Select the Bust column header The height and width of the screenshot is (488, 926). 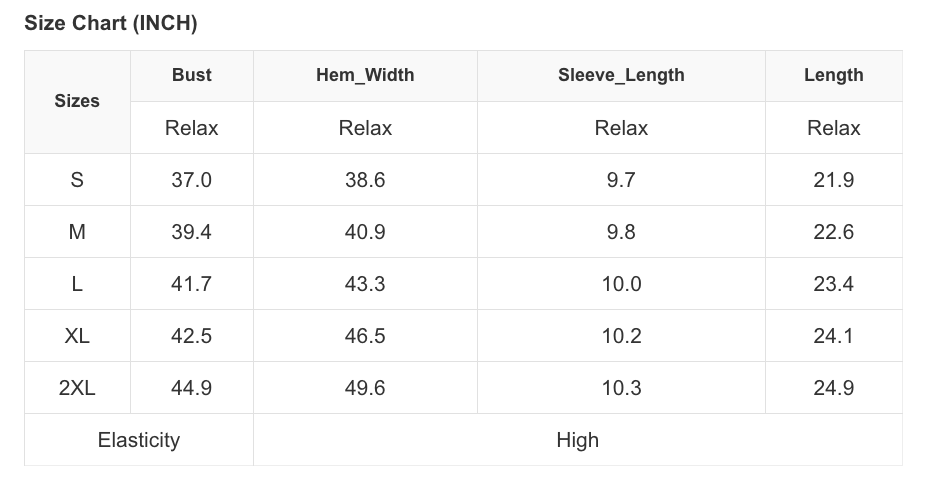point(191,75)
